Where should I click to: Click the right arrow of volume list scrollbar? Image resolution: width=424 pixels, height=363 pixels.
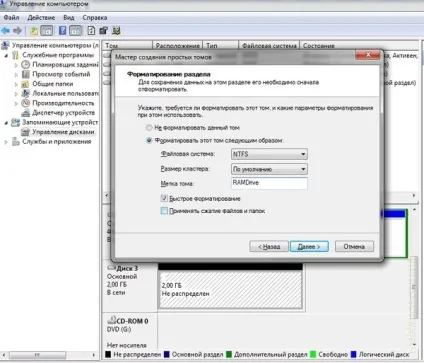point(414,195)
